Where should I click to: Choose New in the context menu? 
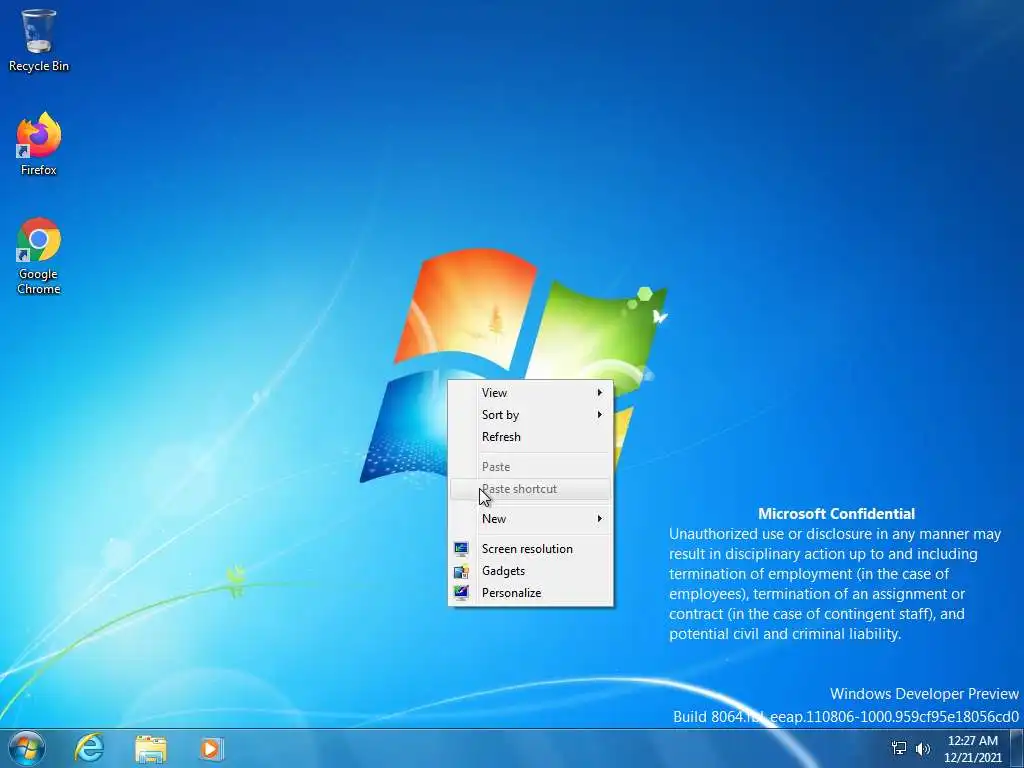pyautogui.click(x=530, y=519)
